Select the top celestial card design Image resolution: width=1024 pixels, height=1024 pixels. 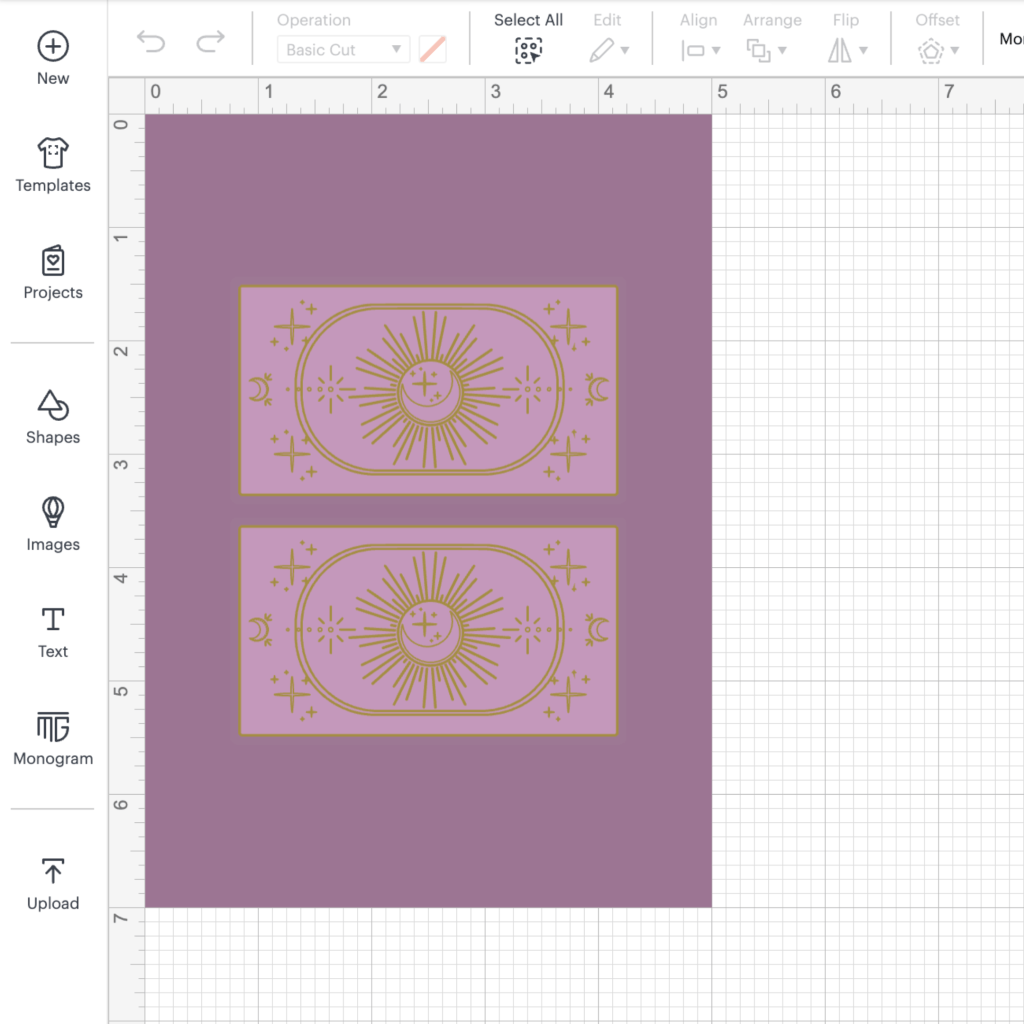point(428,389)
